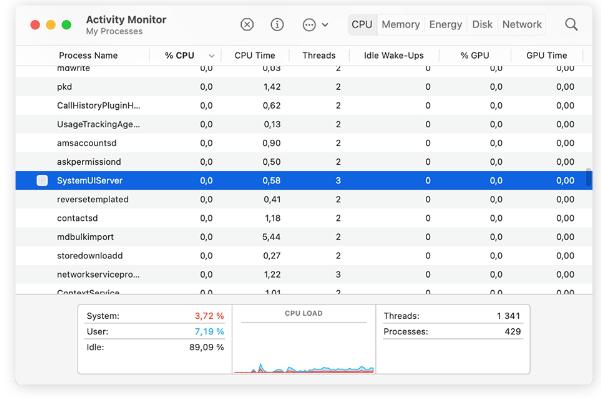
Task: Select the pkd process row
Action: pos(304,87)
